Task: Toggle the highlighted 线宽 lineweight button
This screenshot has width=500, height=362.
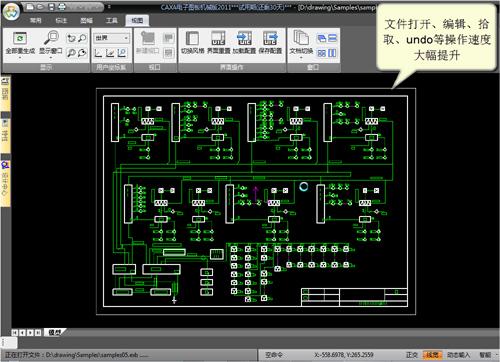Action: [x=432, y=355]
